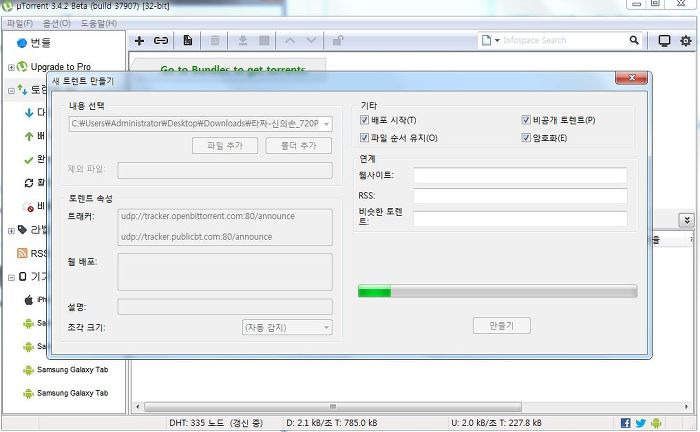The width and height of the screenshot is (700, 432).
Task: Click the active torrents refresh sidebar icon
Action: 29,183
